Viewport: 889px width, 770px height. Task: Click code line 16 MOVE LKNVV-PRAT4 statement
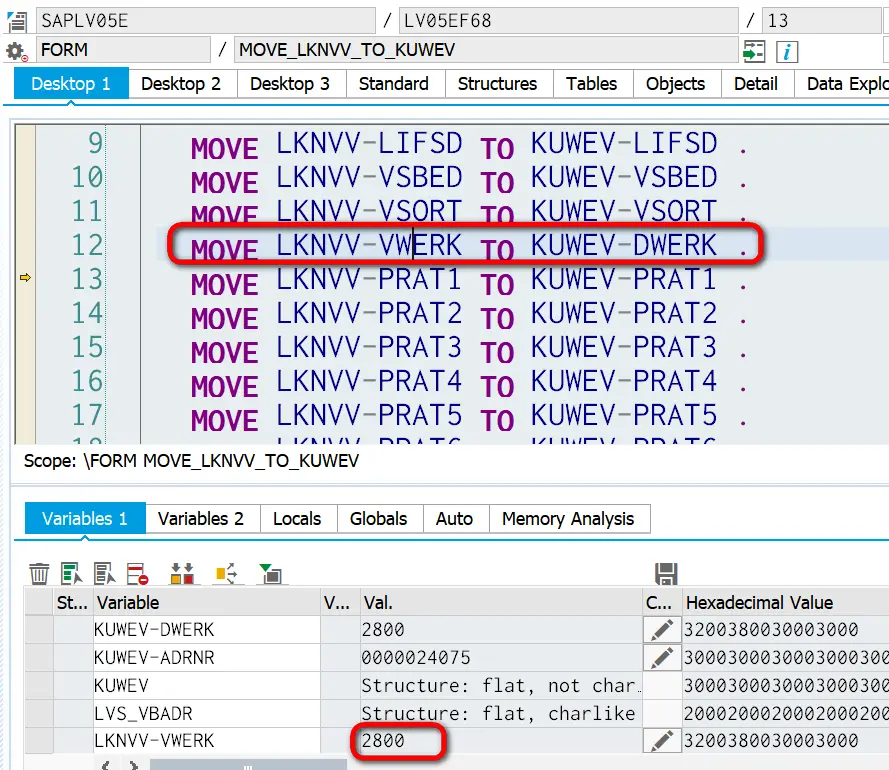click(x=468, y=382)
